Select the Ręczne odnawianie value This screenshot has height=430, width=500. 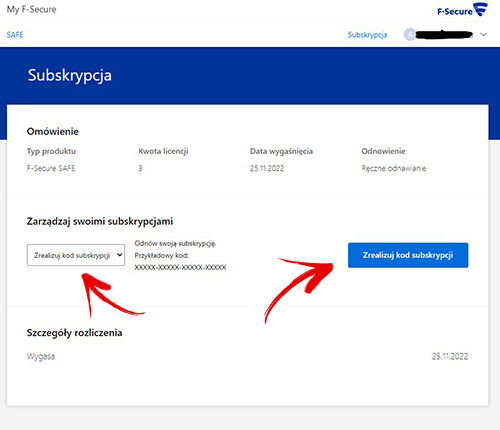[394, 168]
